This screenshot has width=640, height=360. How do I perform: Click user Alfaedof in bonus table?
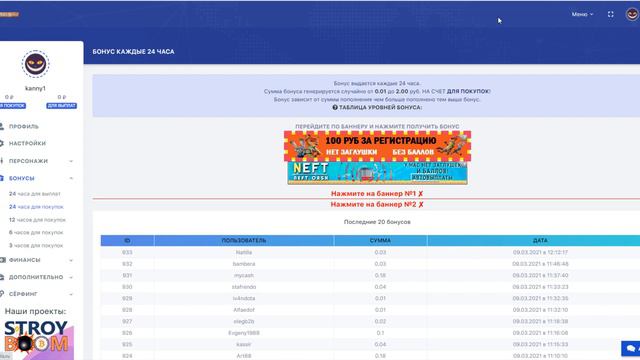244,310
